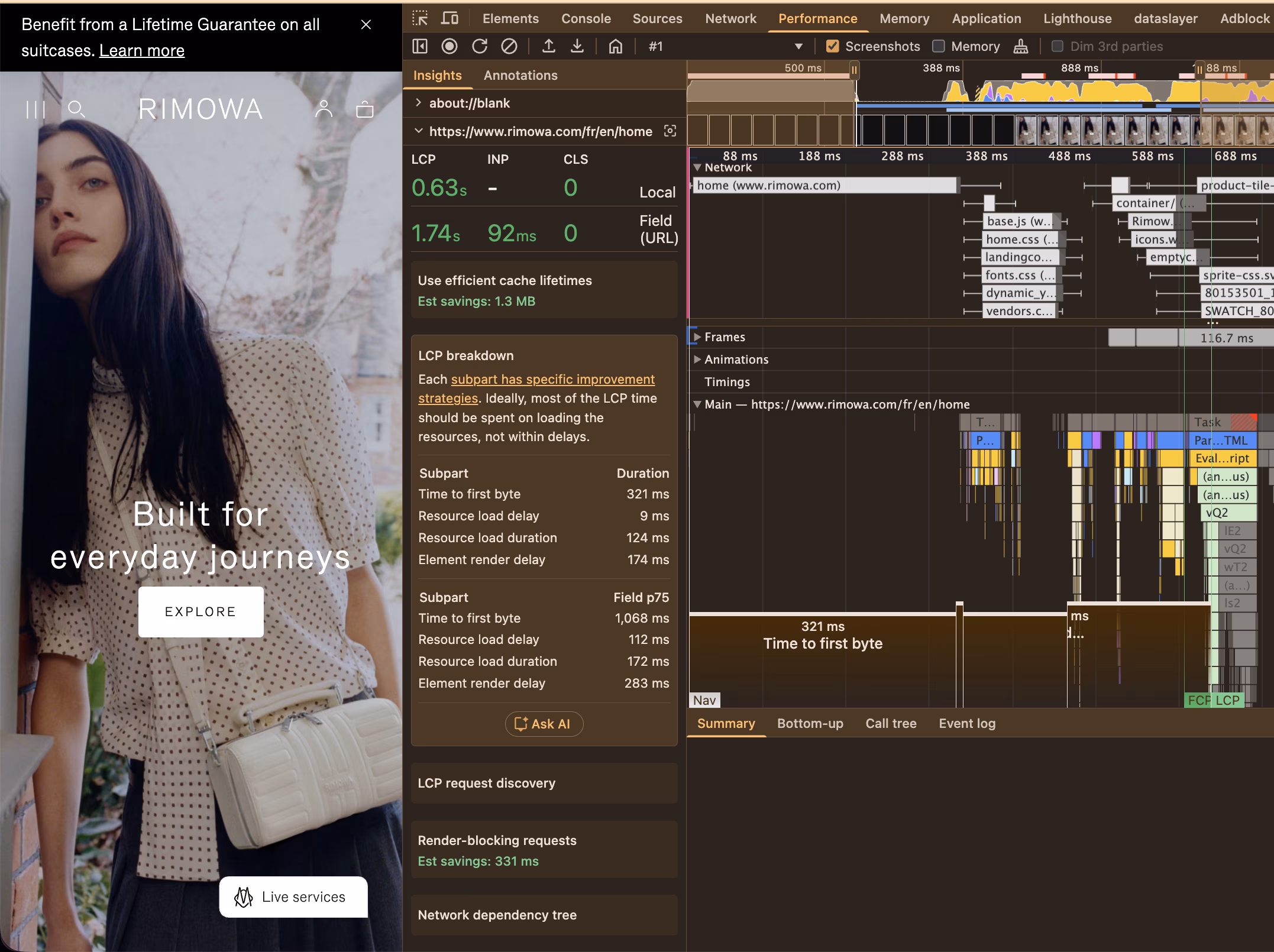Click the LCP timing marker
Viewport: 1274px width, 952px height.
tap(1228, 700)
